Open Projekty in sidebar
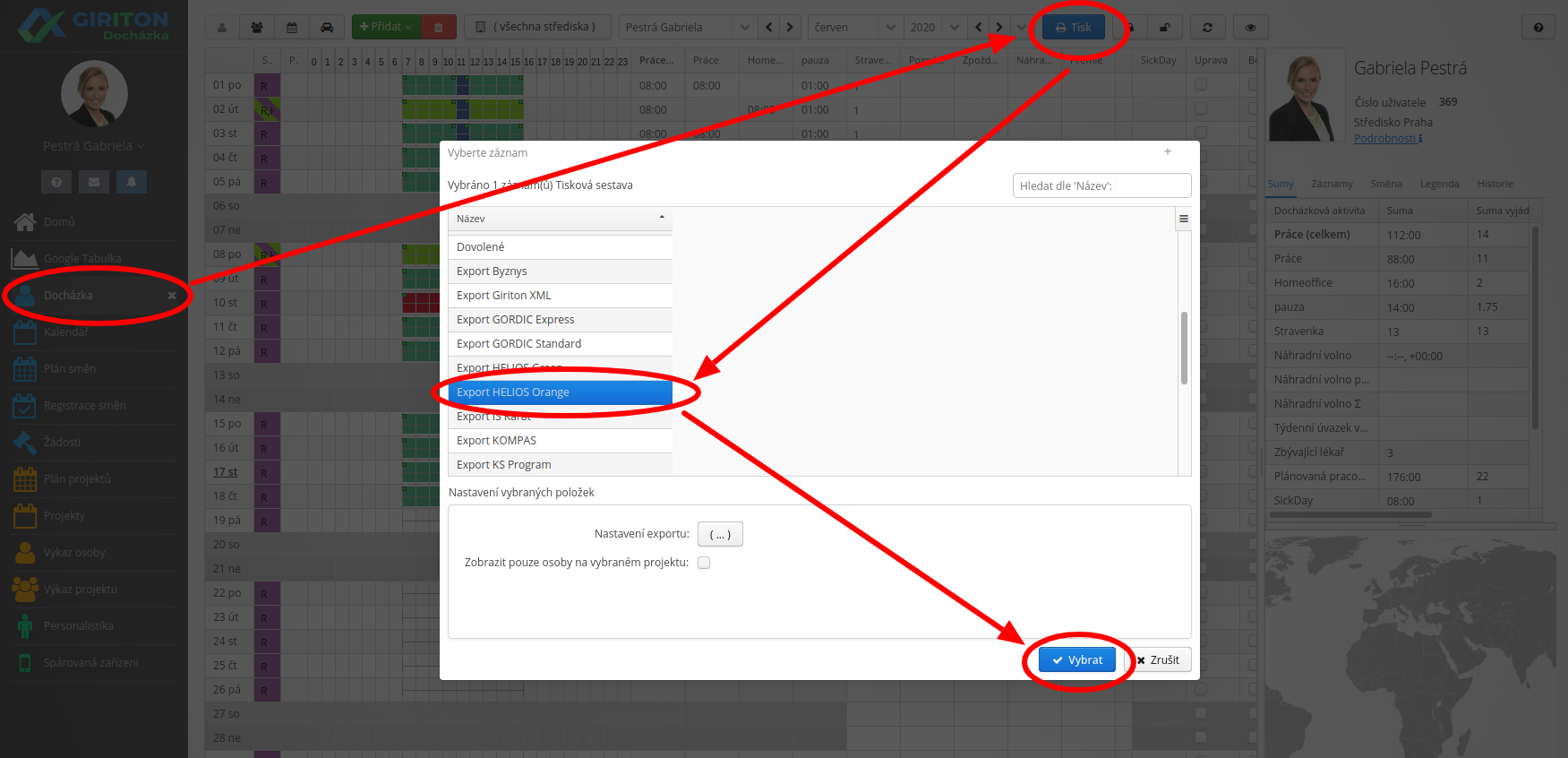 coord(94,515)
